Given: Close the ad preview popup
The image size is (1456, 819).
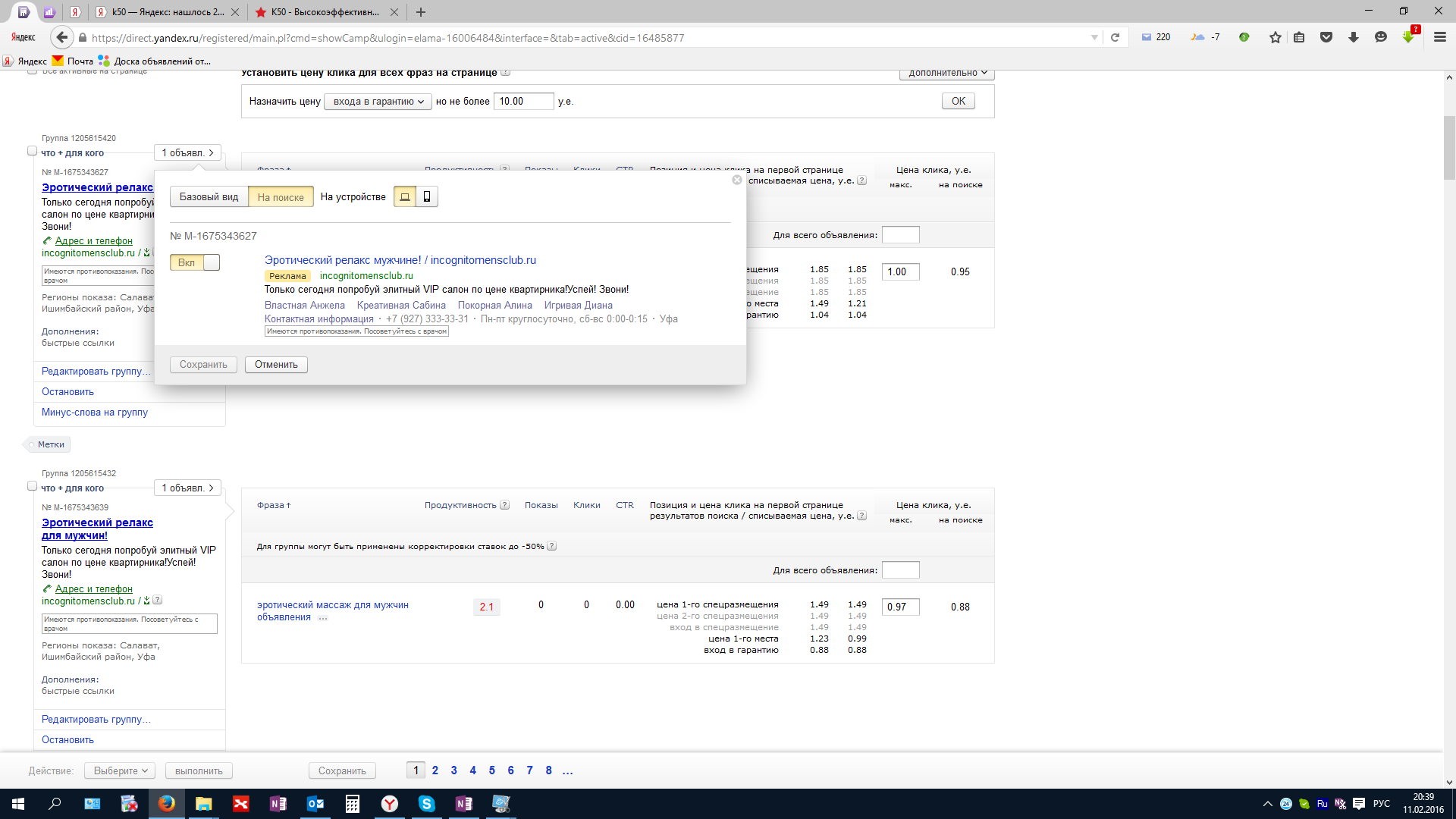Looking at the screenshot, I should [737, 180].
